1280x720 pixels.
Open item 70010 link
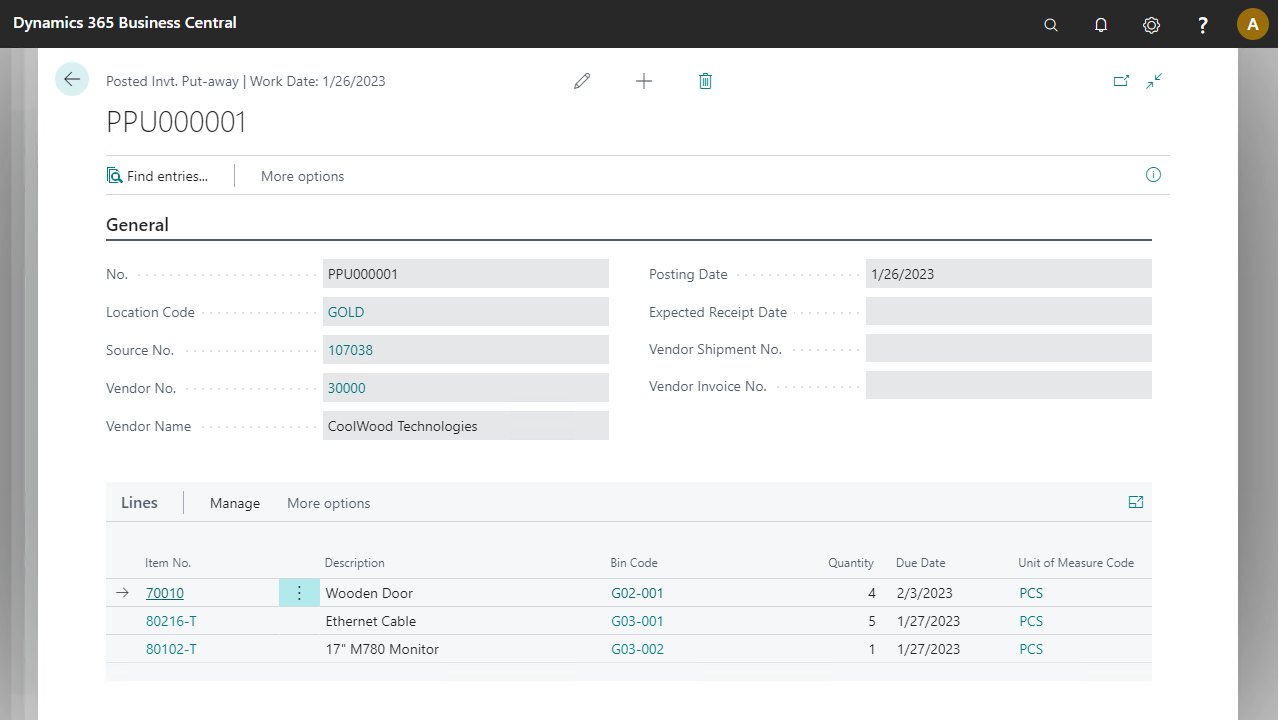coord(165,593)
